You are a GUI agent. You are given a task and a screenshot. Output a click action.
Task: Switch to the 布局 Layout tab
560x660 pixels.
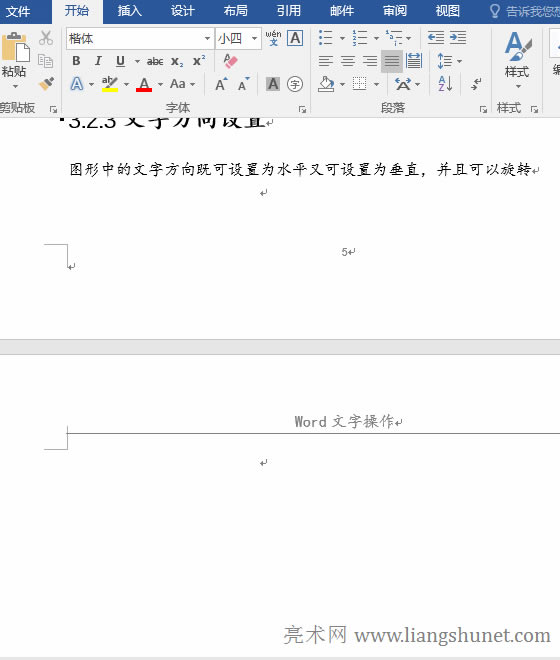235,11
